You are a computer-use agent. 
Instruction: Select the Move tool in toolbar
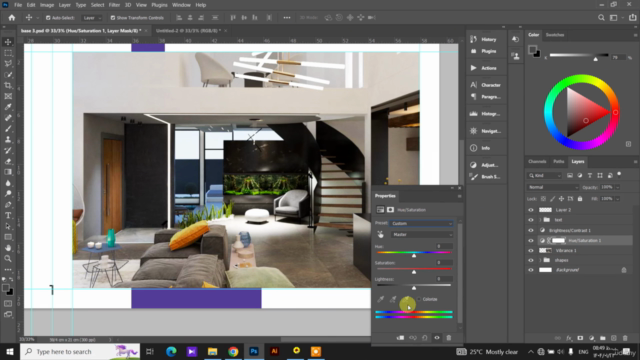pyautogui.click(x=8, y=42)
